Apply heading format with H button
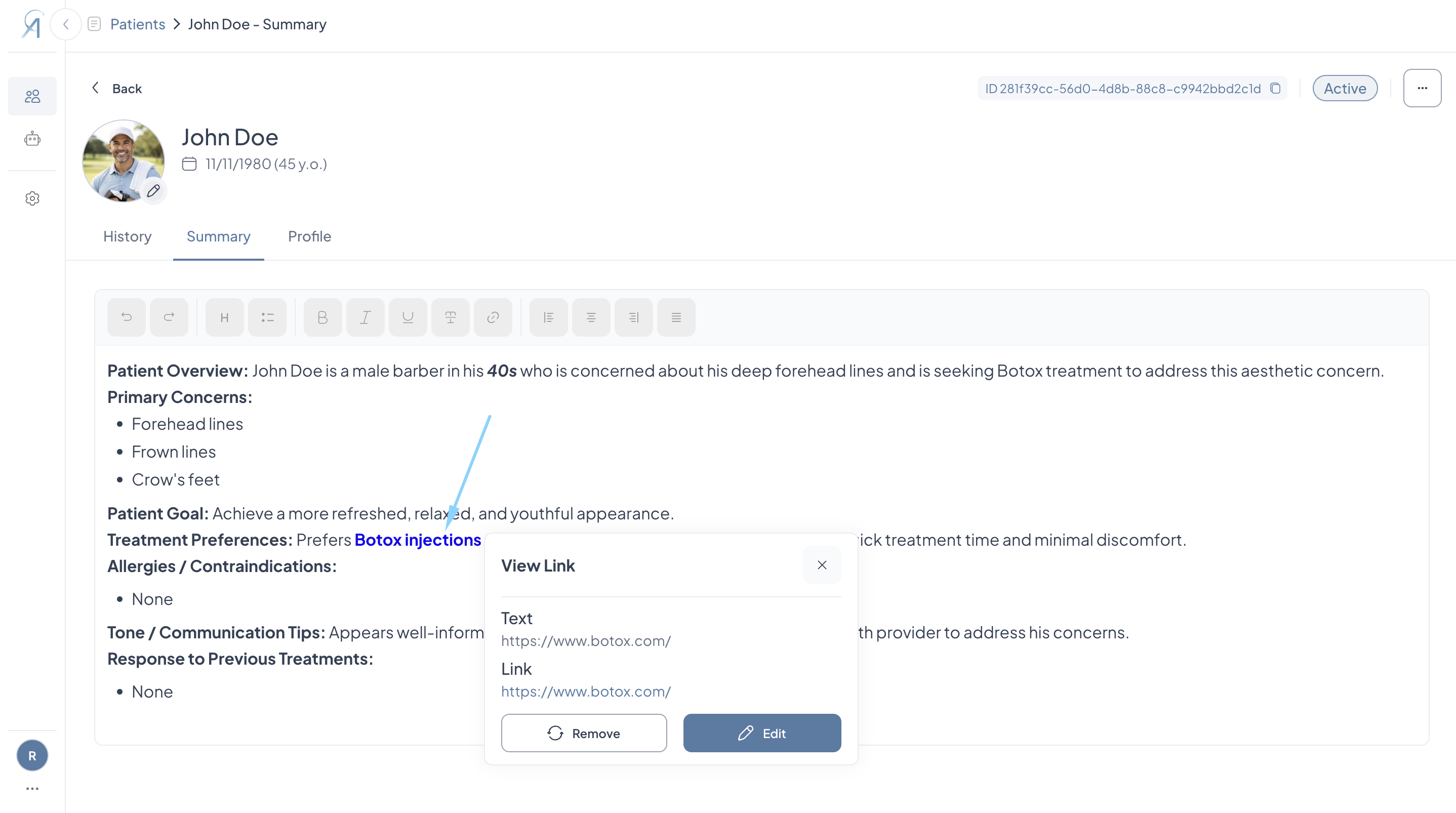Viewport: 1456px width, 813px height. click(x=224, y=317)
